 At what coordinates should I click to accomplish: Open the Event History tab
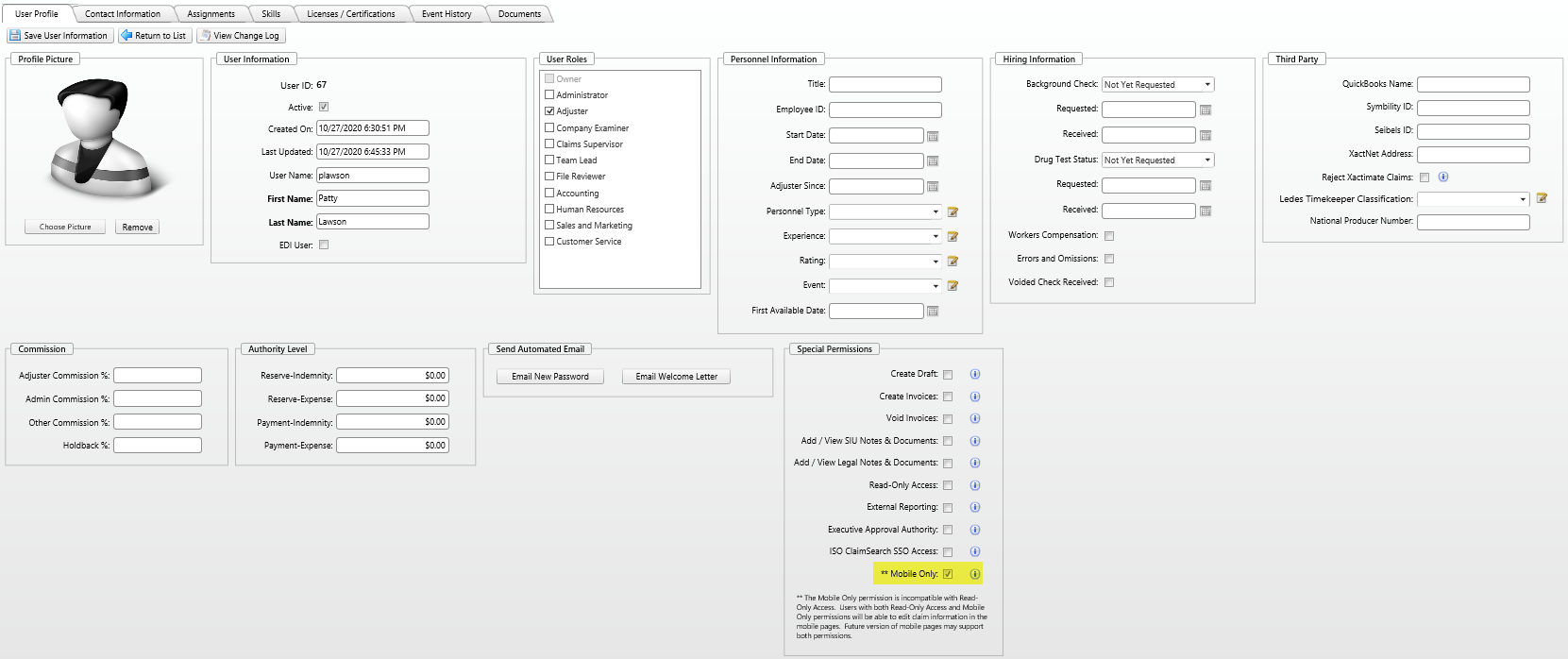(447, 14)
